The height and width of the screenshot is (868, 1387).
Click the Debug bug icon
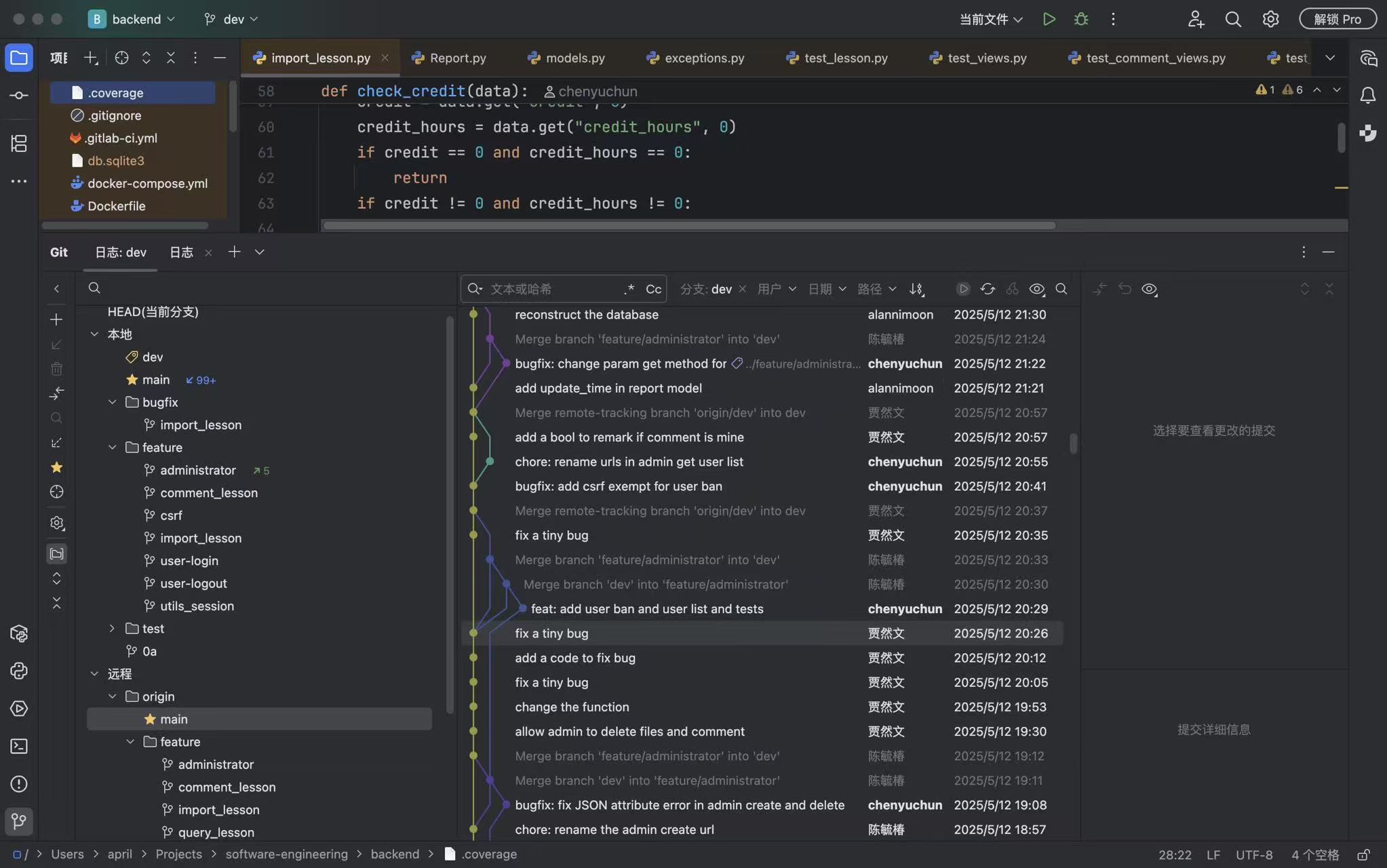pos(1081,19)
